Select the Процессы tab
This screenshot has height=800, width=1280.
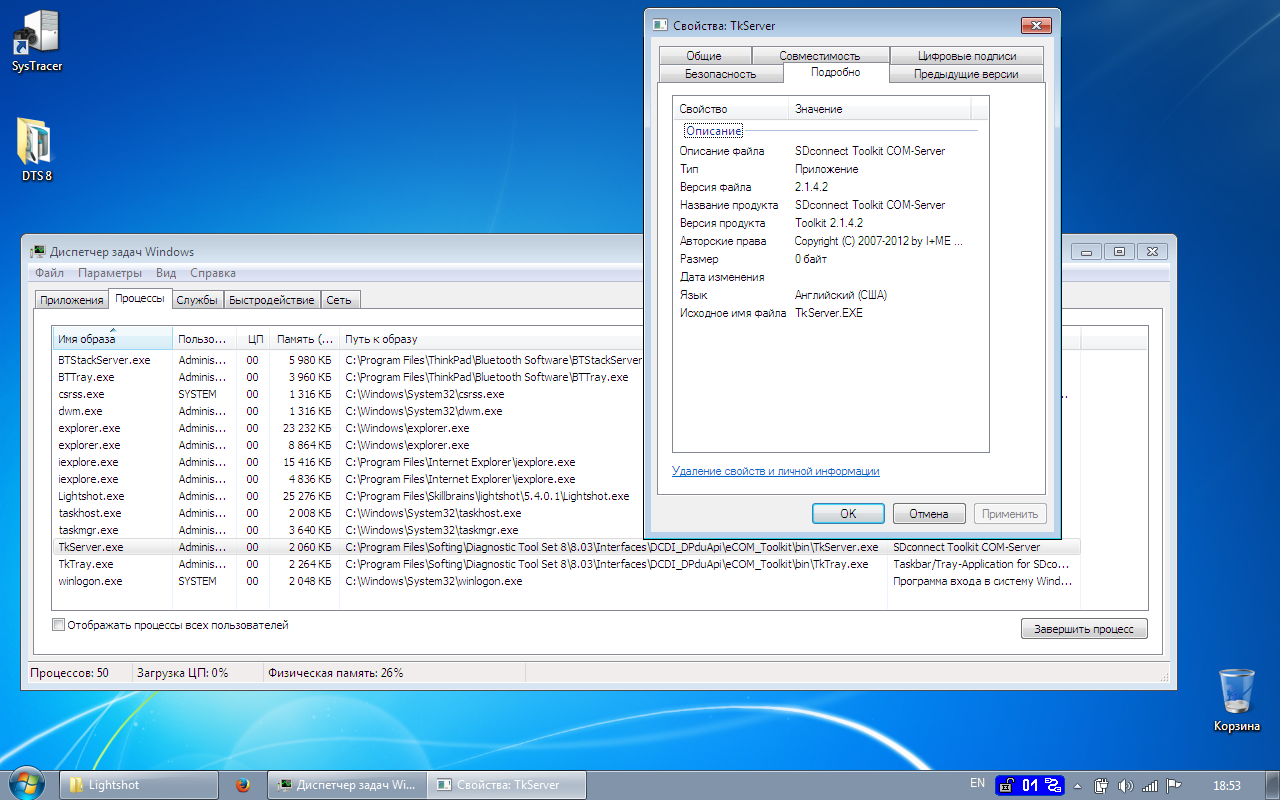click(140, 299)
